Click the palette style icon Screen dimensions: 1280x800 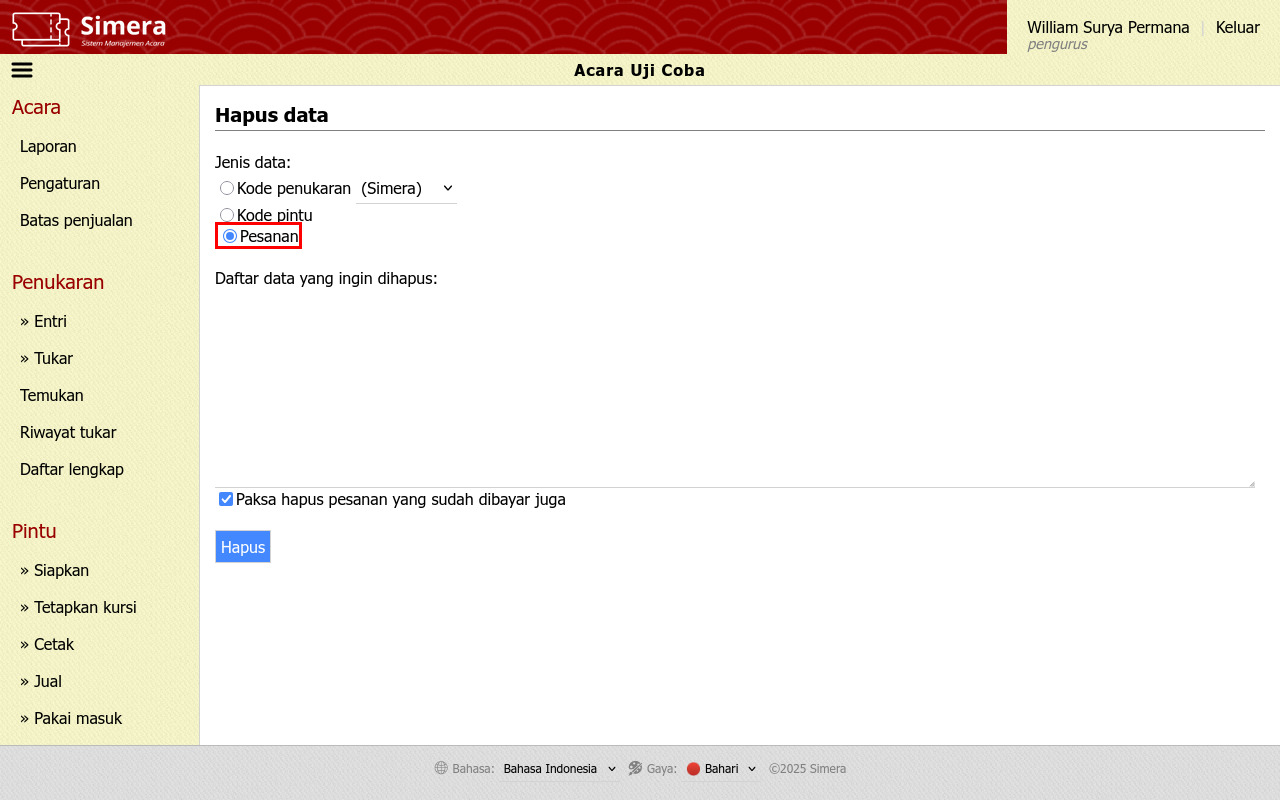pos(635,768)
